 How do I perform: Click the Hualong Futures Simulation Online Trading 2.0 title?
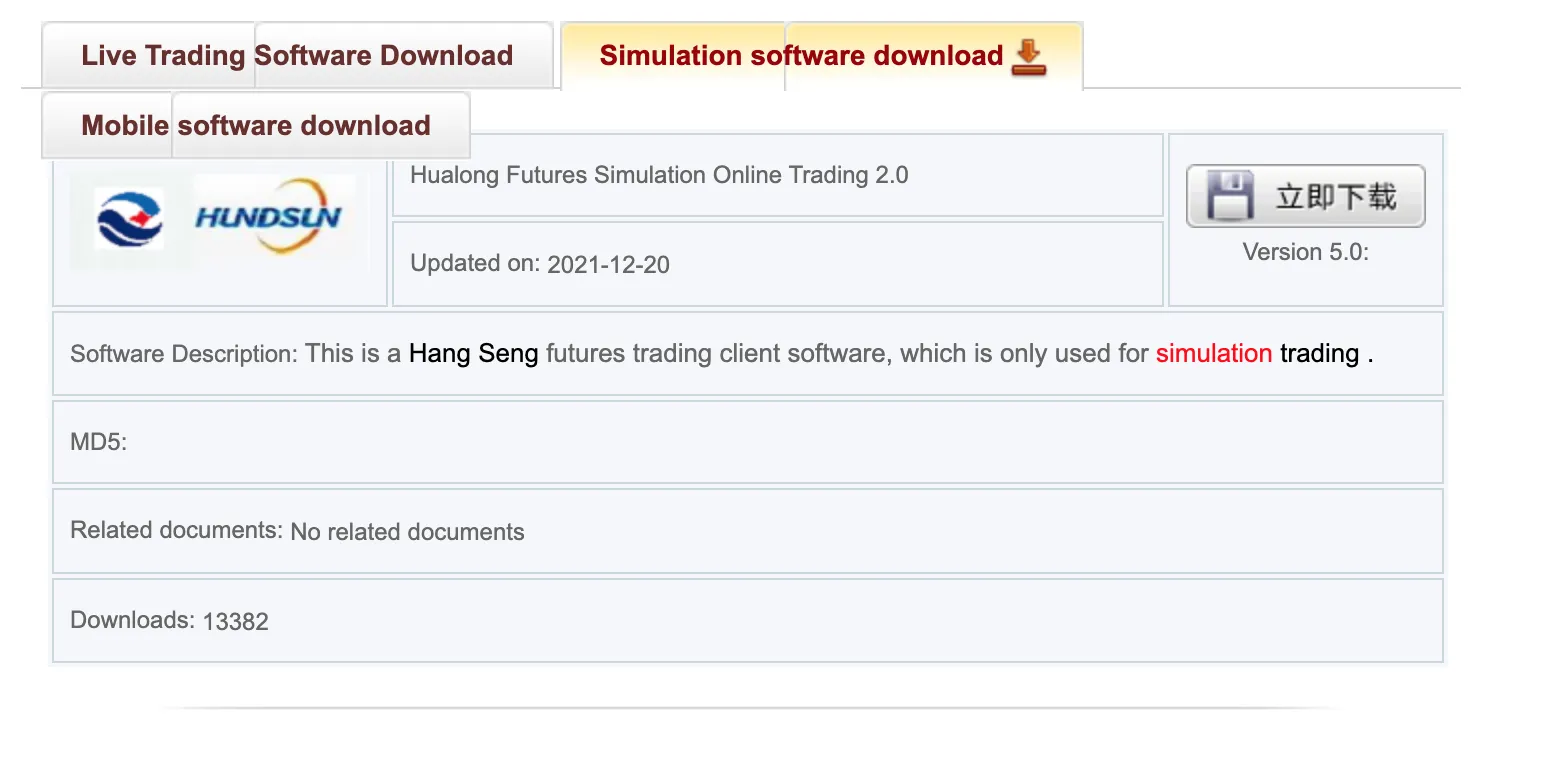659,175
